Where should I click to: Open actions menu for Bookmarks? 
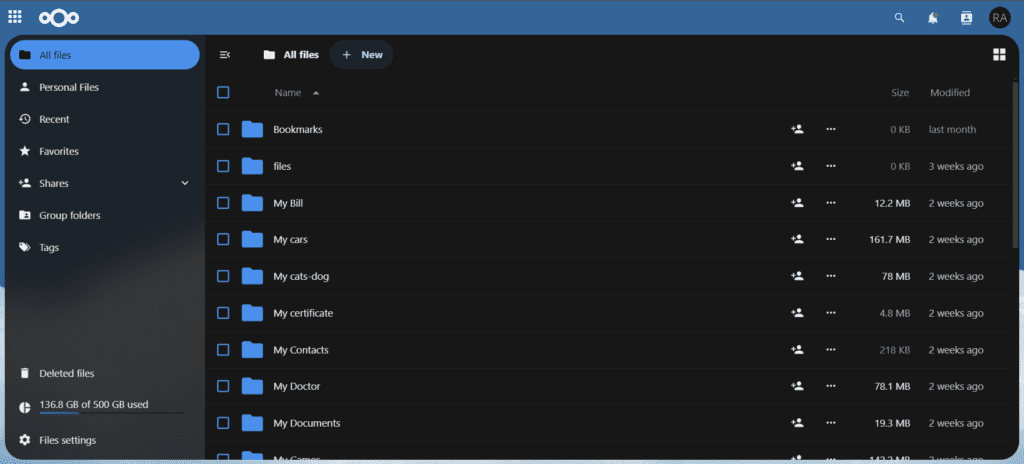click(831, 129)
